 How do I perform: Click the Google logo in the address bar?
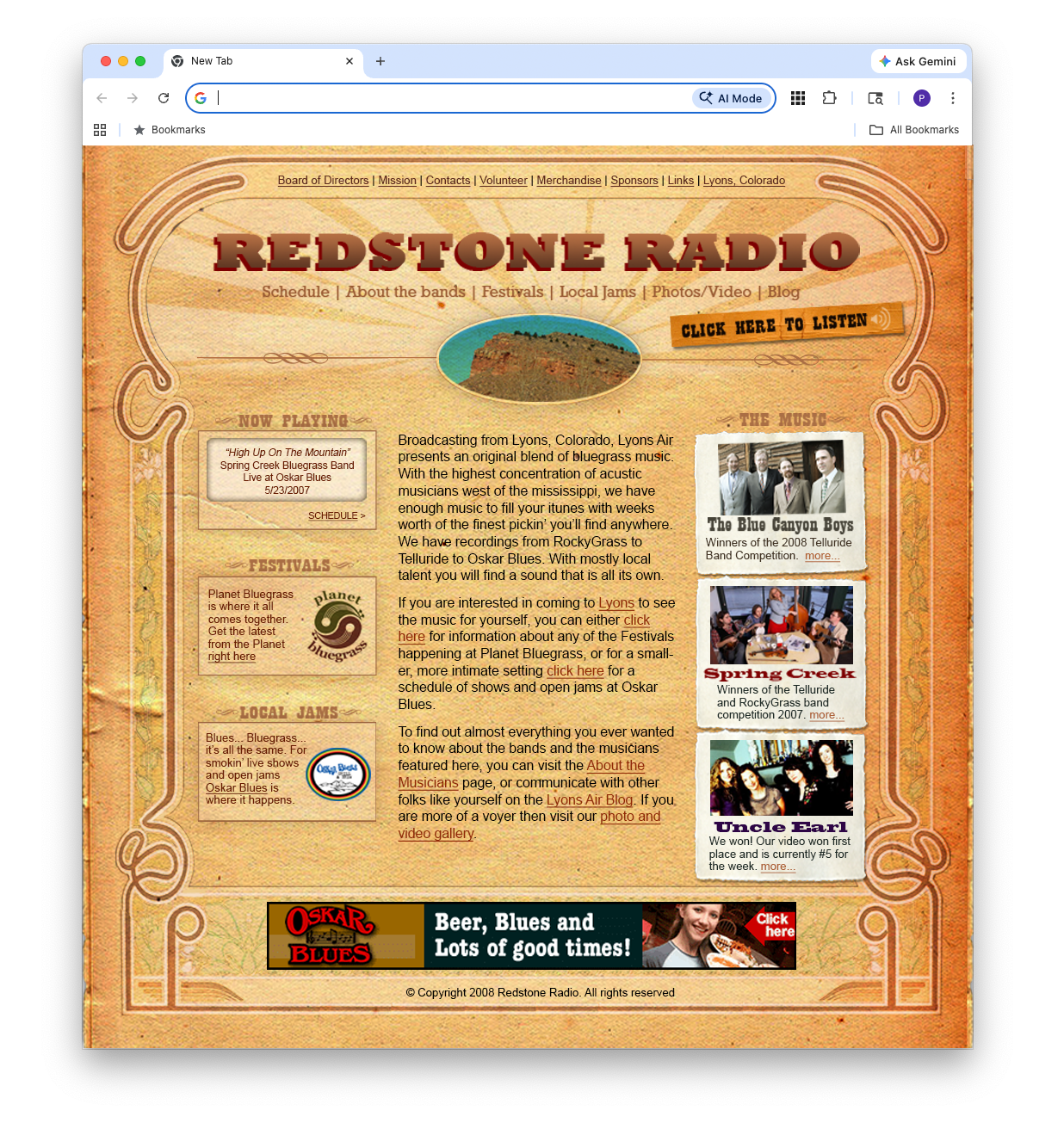tap(201, 98)
